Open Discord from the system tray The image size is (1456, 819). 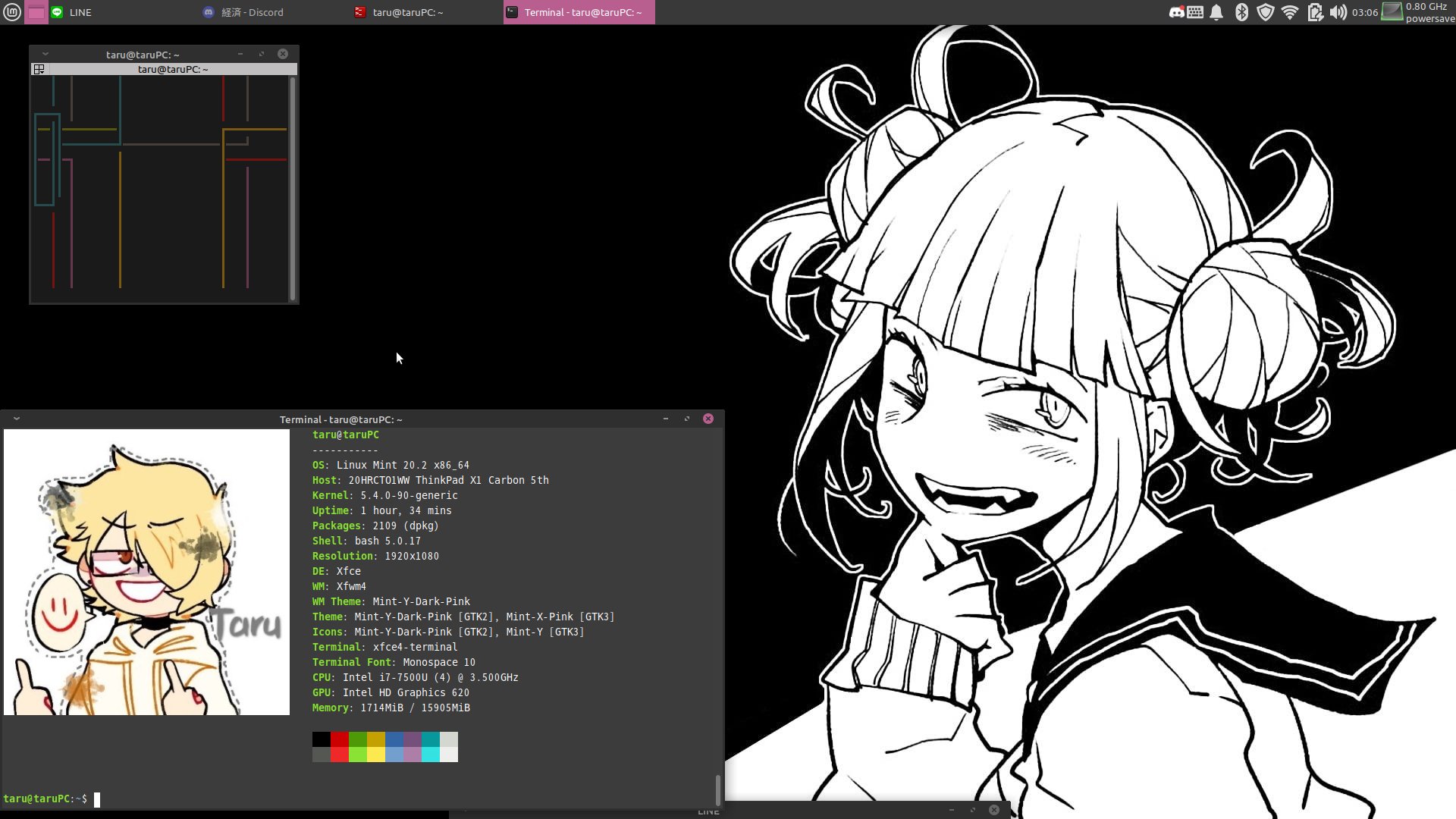point(1176,12)
